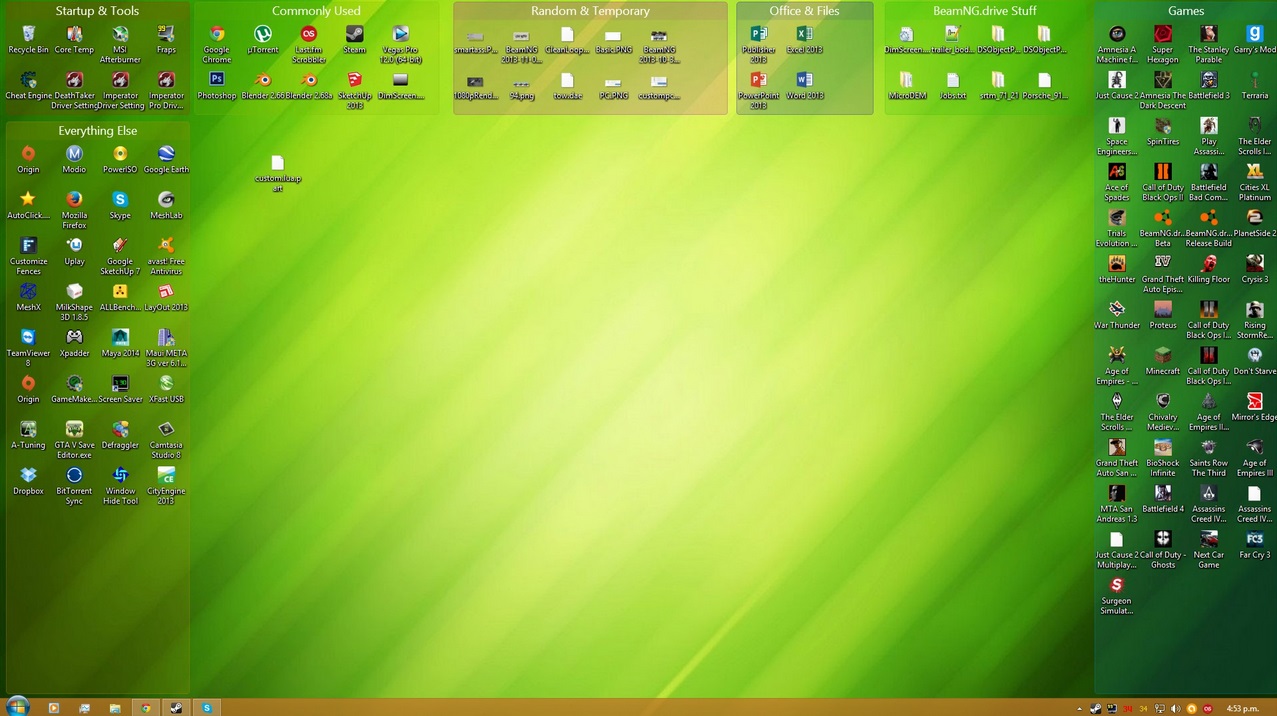Screen dimensions: 1277x716
Task: Select avast! Free Antivirus icon
Action: pos(166,256)
